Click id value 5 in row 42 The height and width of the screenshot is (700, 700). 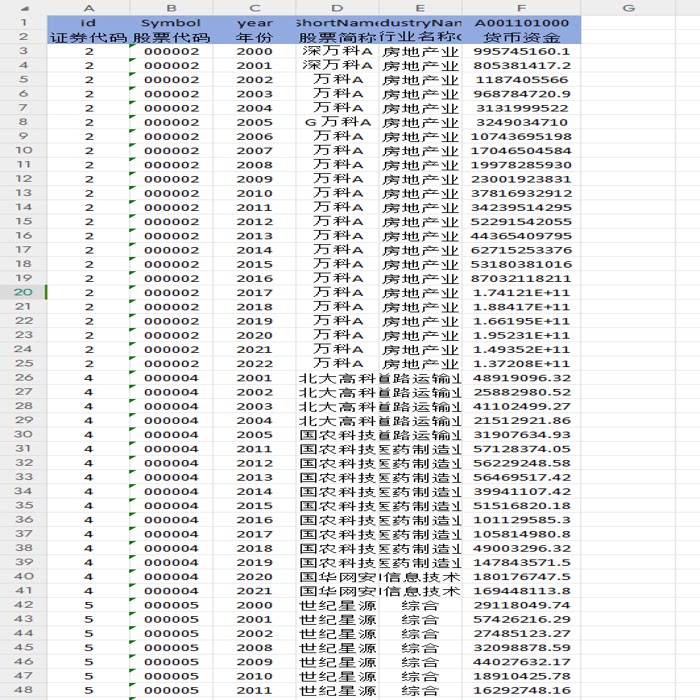pyautogui.click(x=88, y=605)
